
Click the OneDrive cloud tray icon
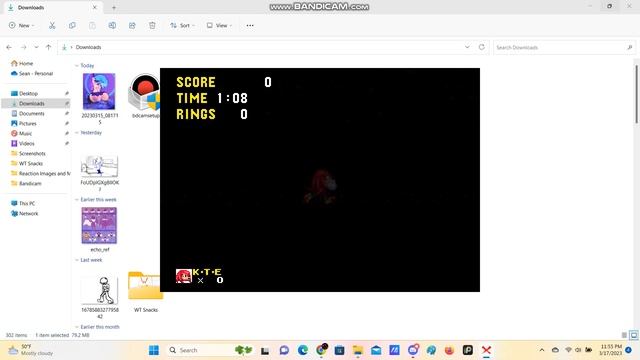click(x=555, y=350)
